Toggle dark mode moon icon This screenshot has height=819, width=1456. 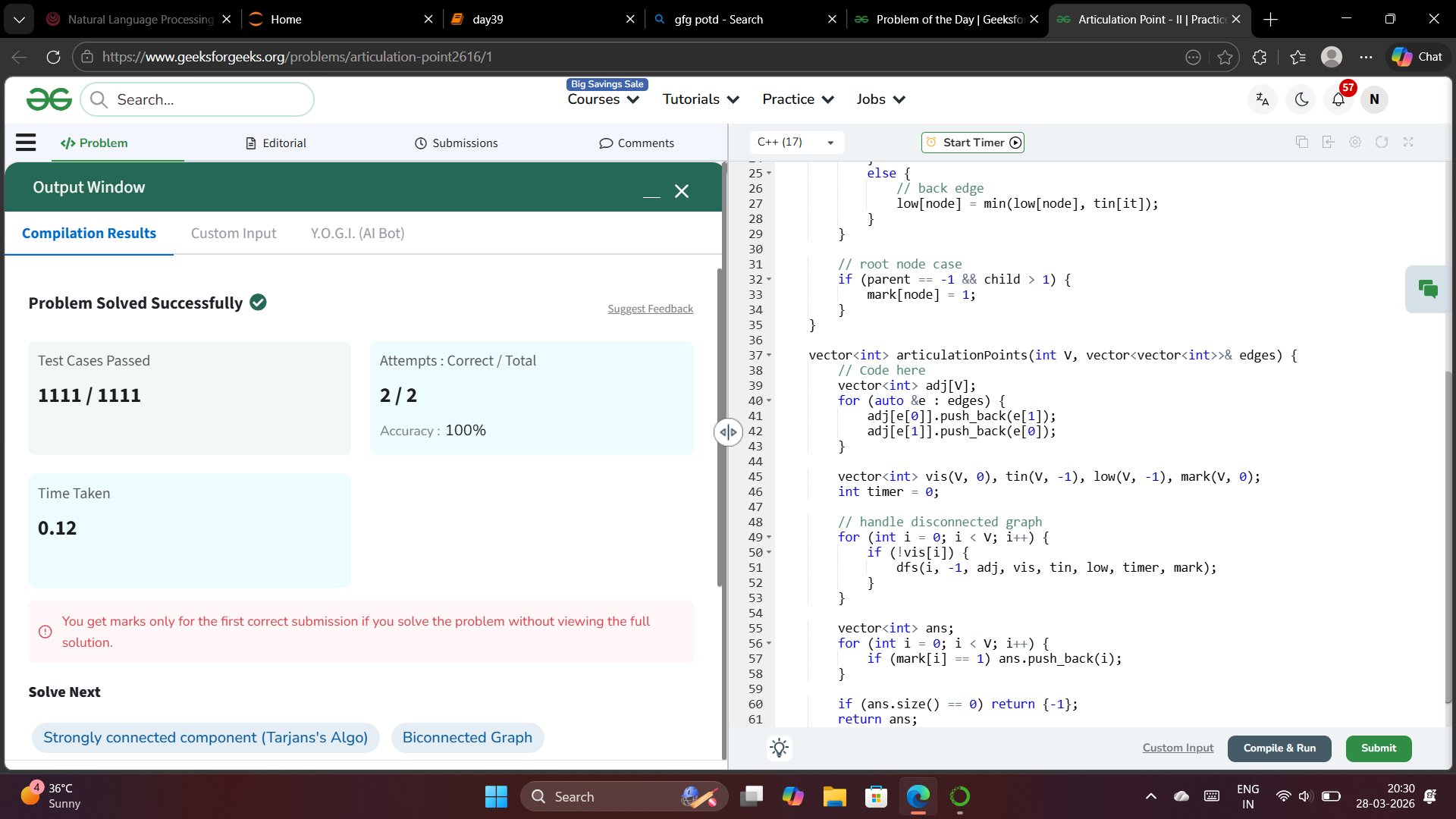(x=1301, y=100)
